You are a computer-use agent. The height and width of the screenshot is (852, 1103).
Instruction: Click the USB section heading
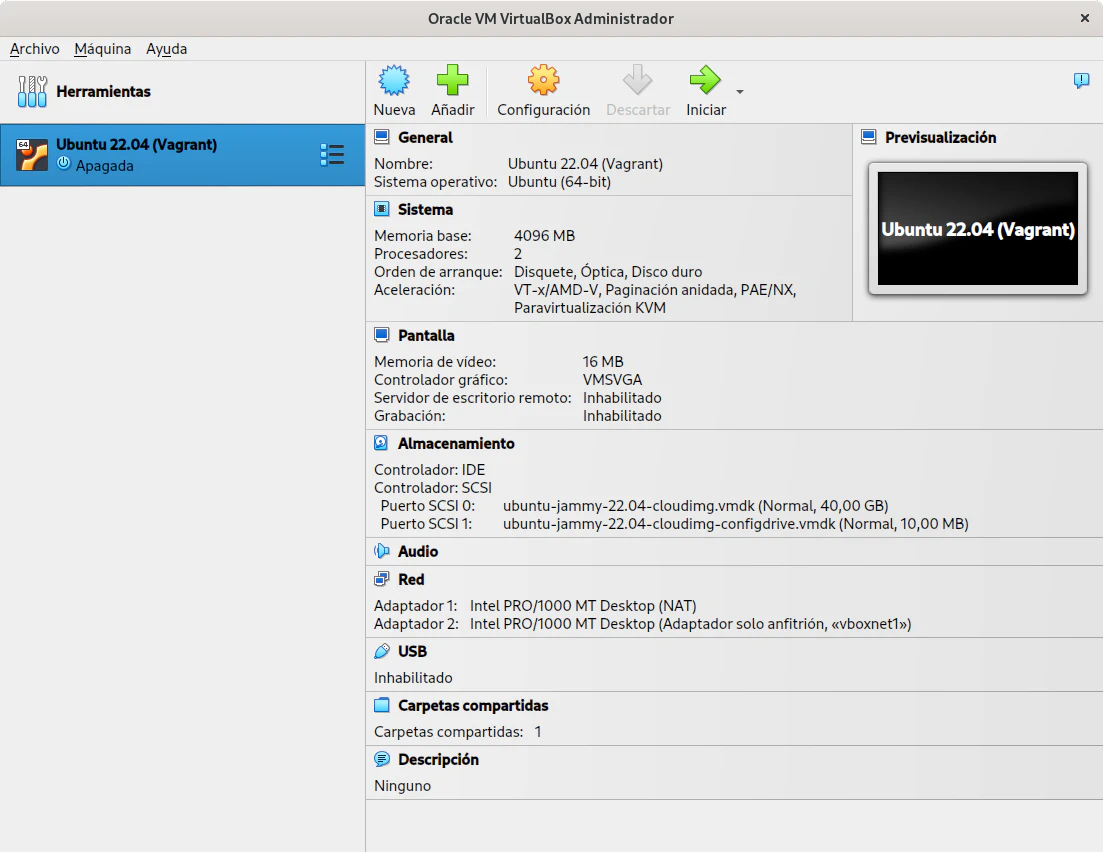[412, 651]
